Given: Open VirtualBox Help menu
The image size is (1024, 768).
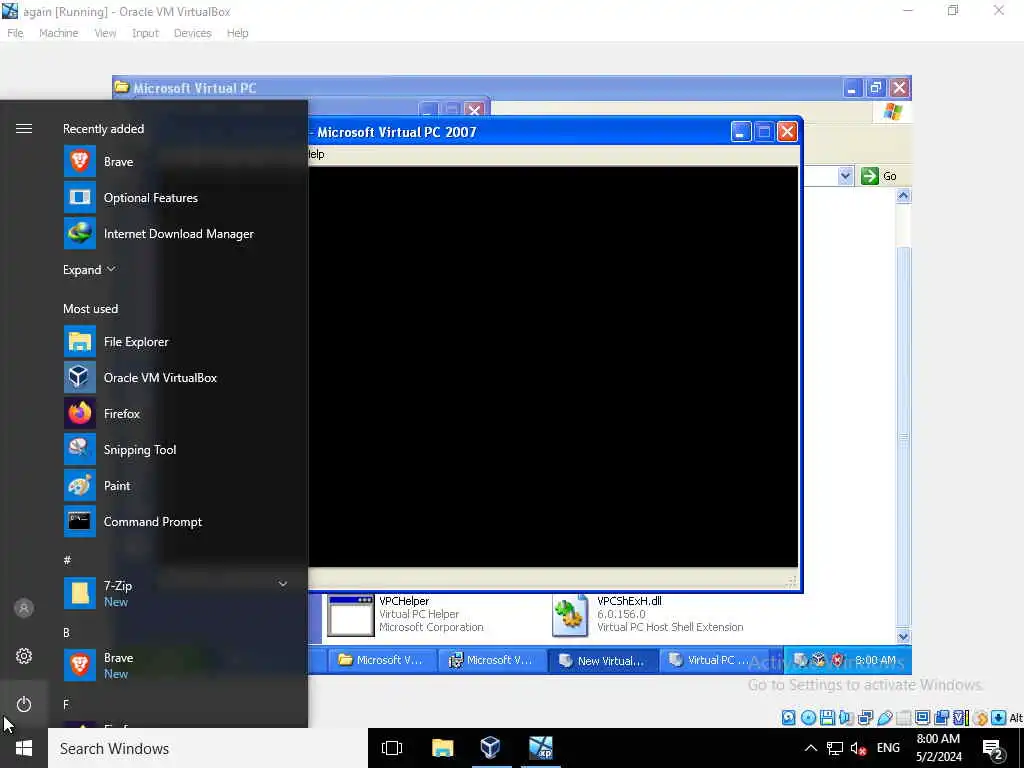Looking at the screenshot, I should click(237, 33).
